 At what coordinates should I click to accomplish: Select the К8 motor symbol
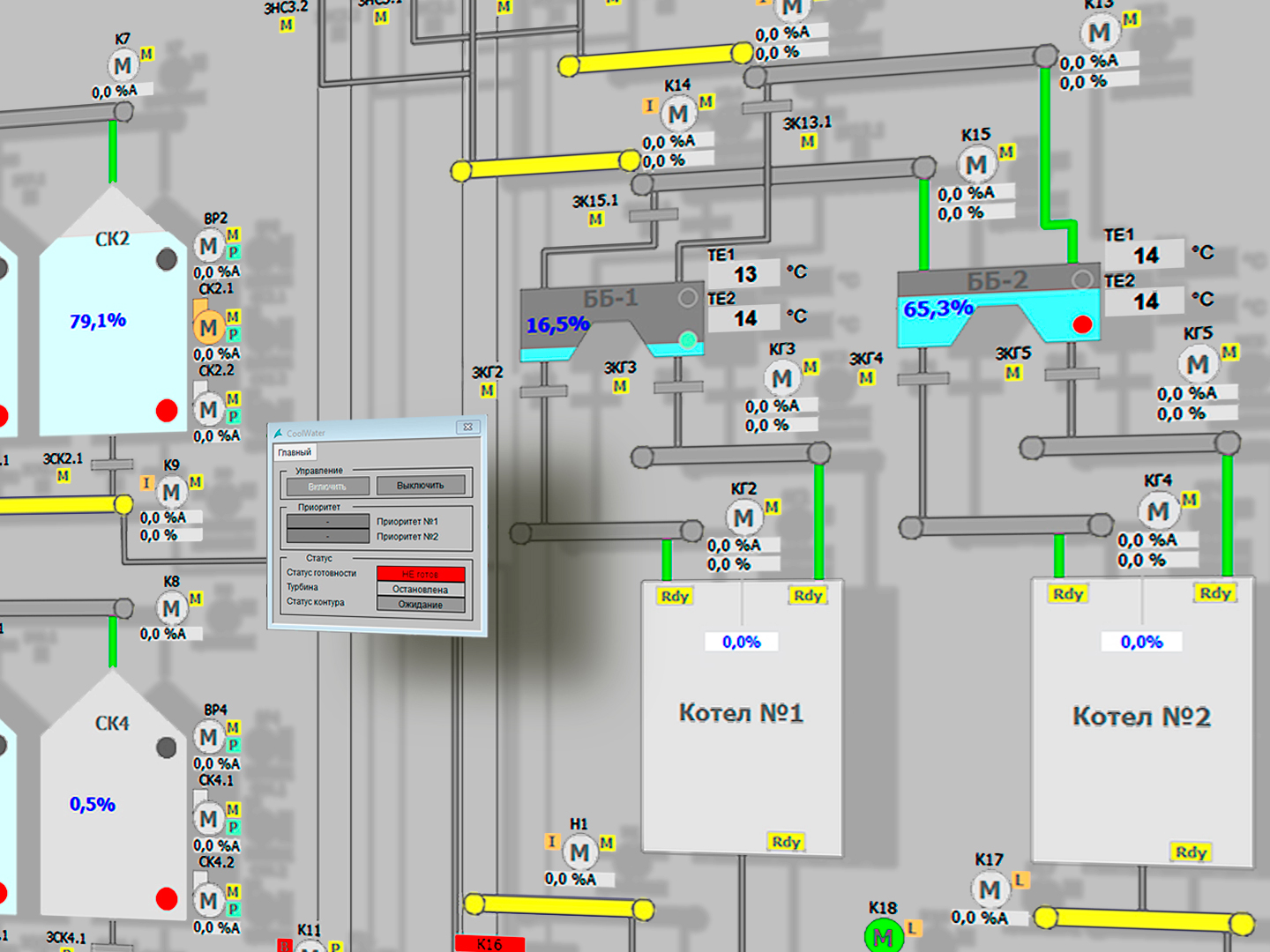point(171,608)
